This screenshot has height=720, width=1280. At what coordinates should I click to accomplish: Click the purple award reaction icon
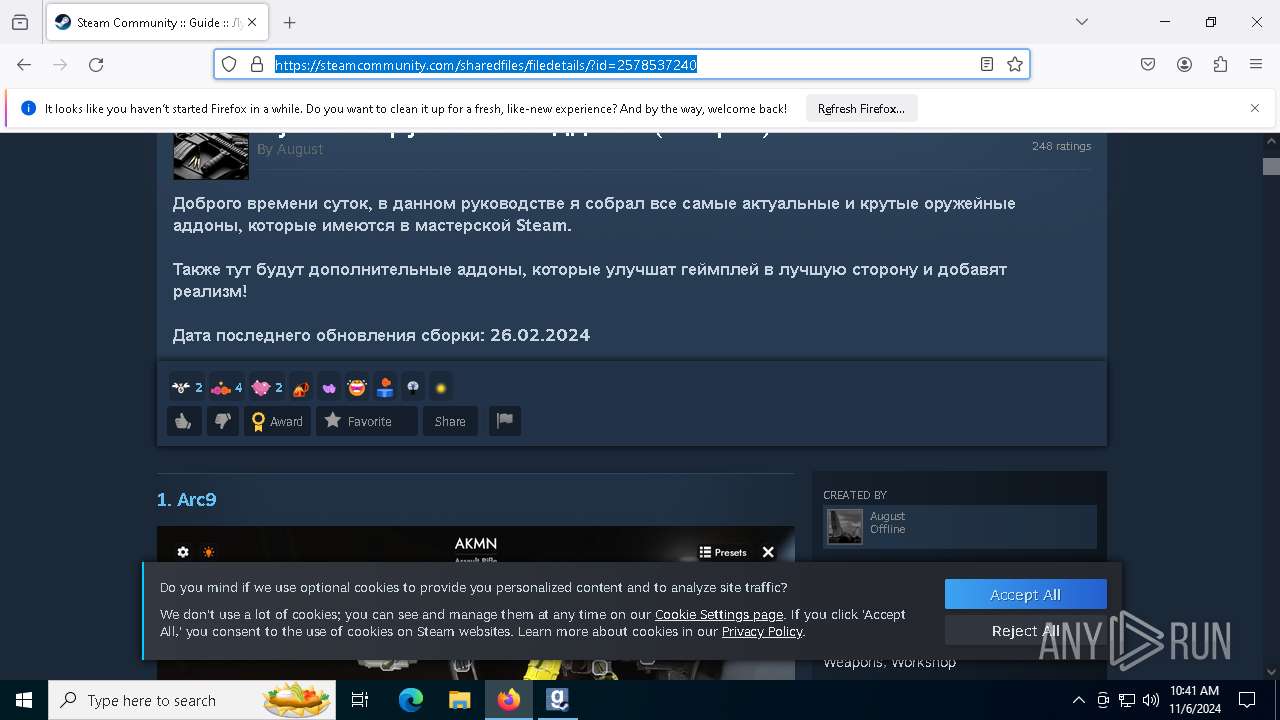coord(329,387)
